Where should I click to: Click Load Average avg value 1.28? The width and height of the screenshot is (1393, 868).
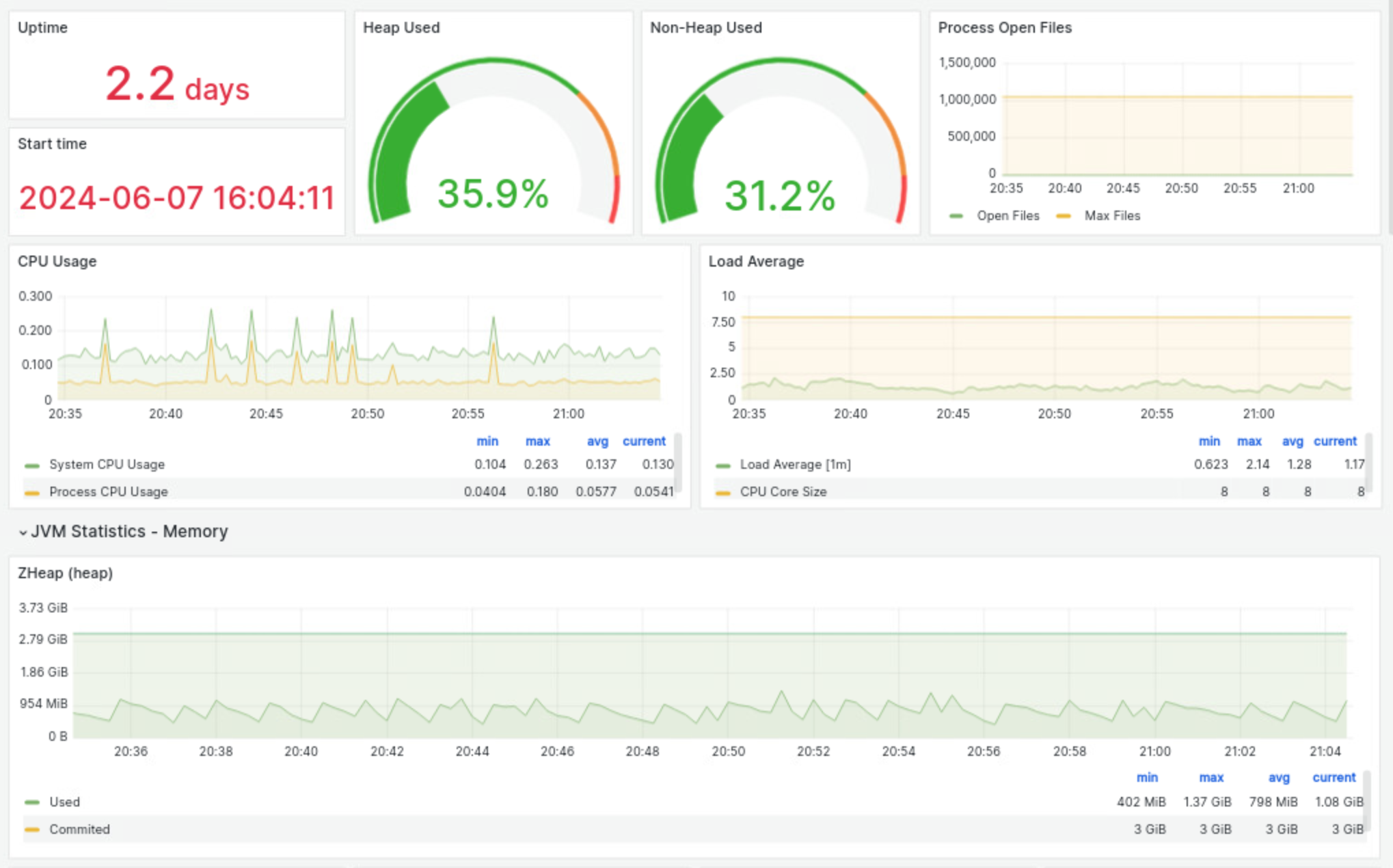pos(1299,464)
